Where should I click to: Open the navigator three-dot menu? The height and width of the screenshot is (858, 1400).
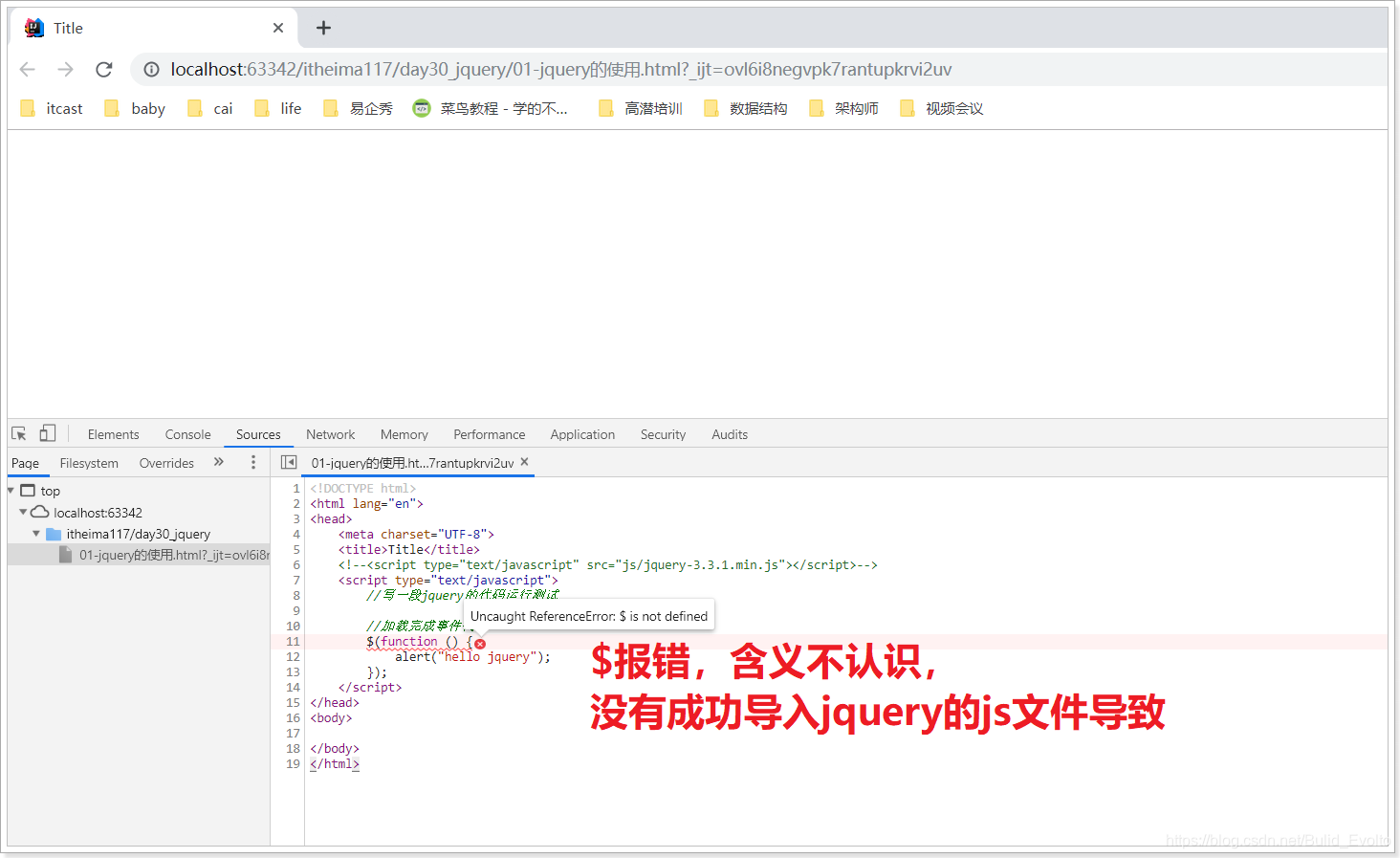point(252,462)
